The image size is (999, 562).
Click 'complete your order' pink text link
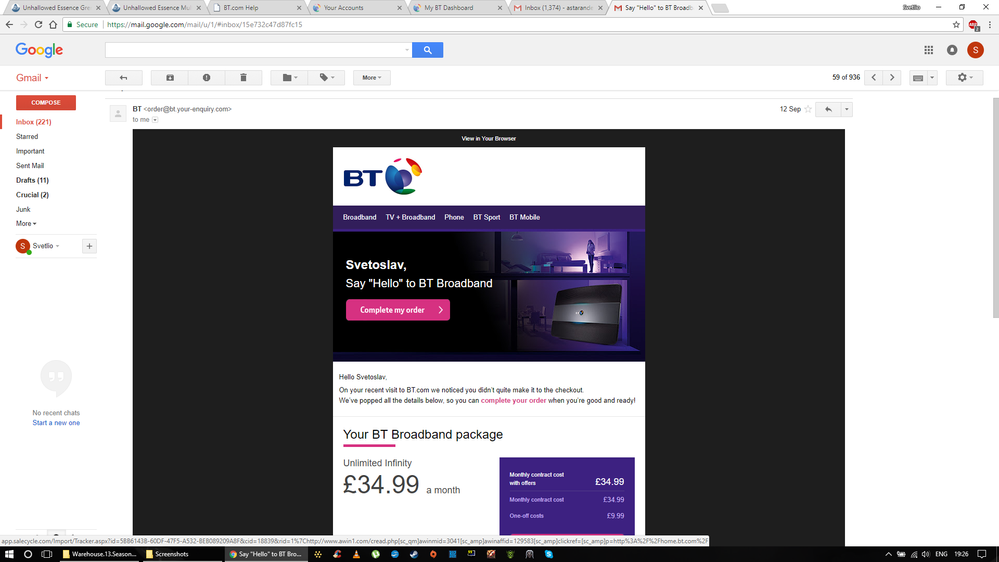coord(514,401)
